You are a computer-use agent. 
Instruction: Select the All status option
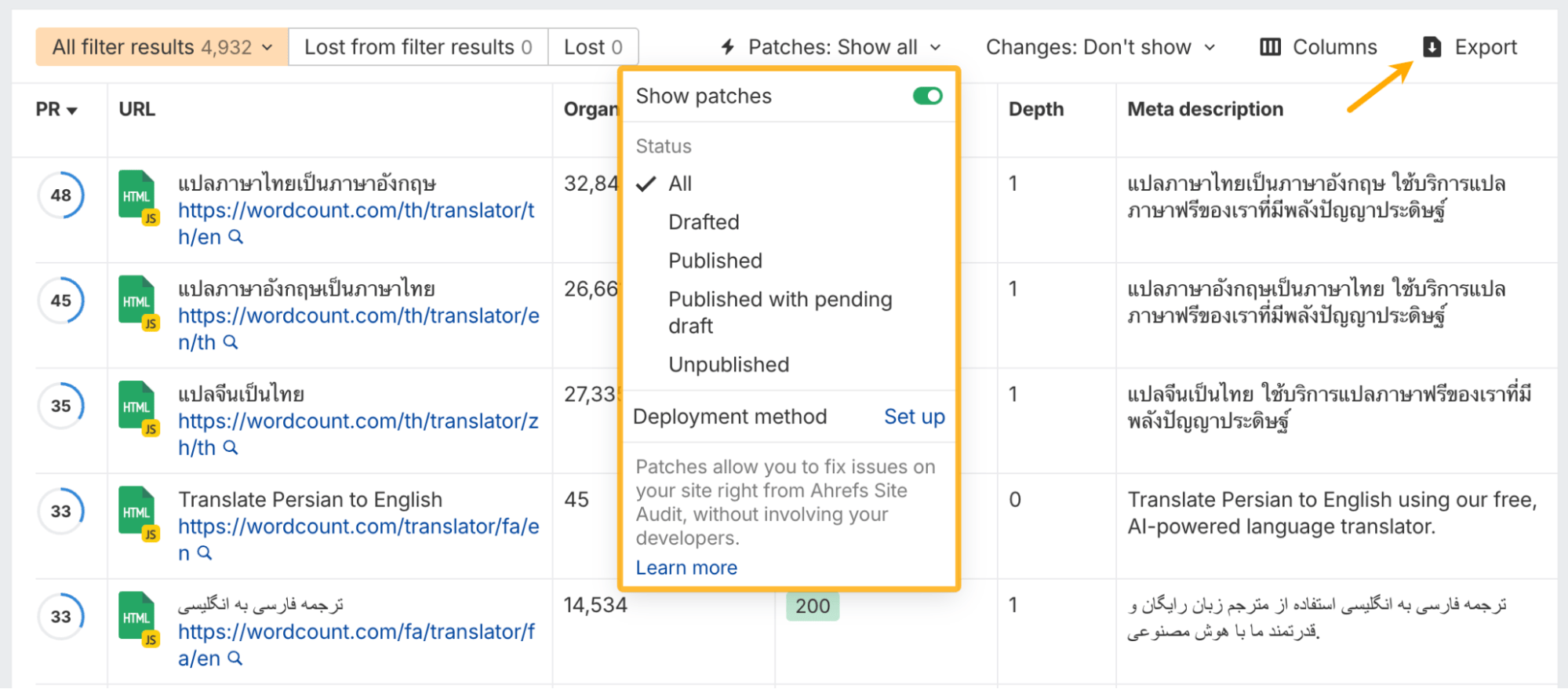[x=679, y=184]
